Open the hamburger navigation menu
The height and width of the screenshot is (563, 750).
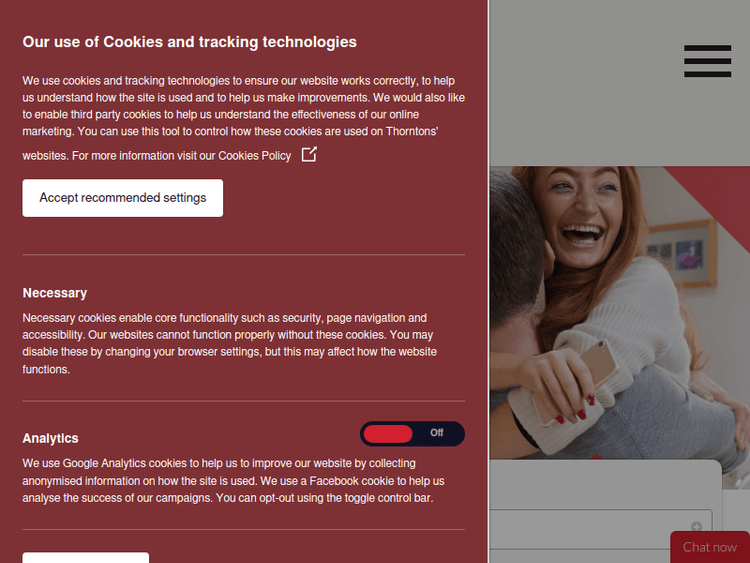click(707, 61)
